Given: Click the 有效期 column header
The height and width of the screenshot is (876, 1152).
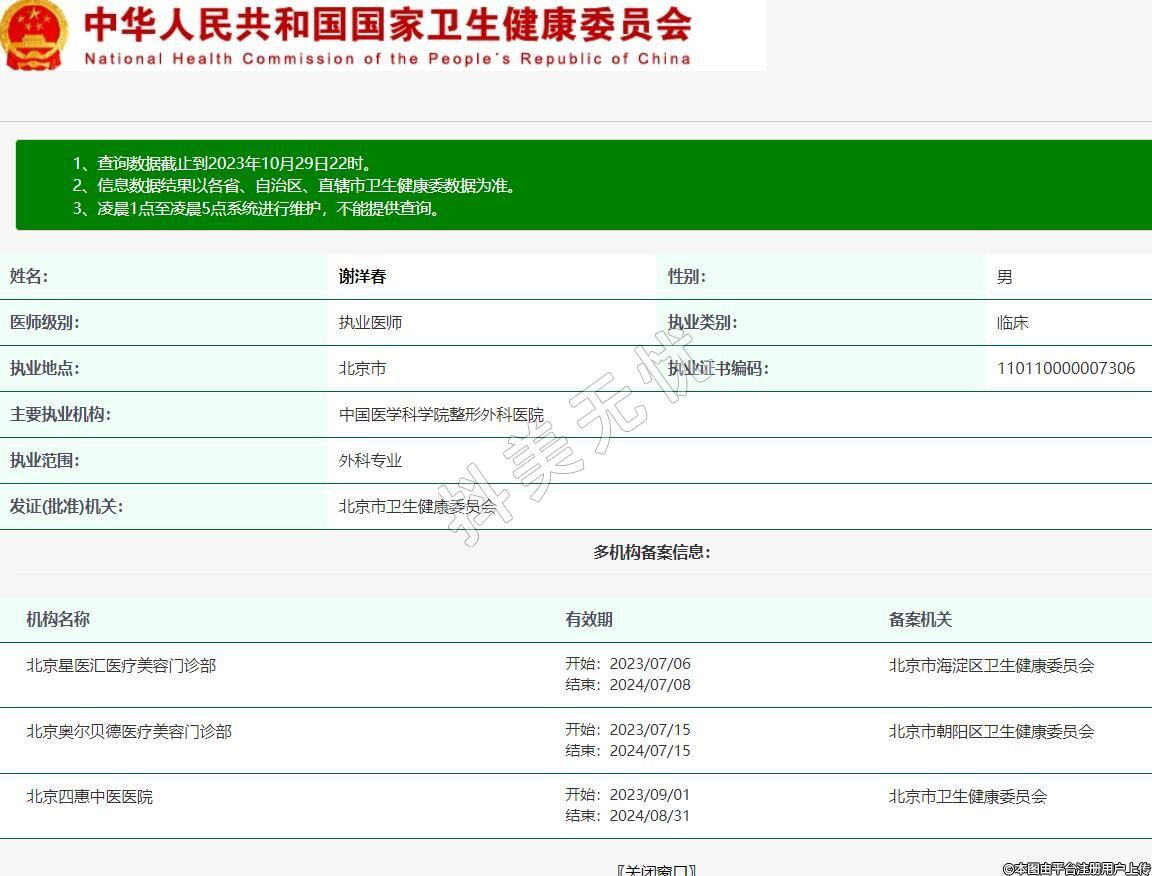Looking at the screenshot, I should [589, 619].
